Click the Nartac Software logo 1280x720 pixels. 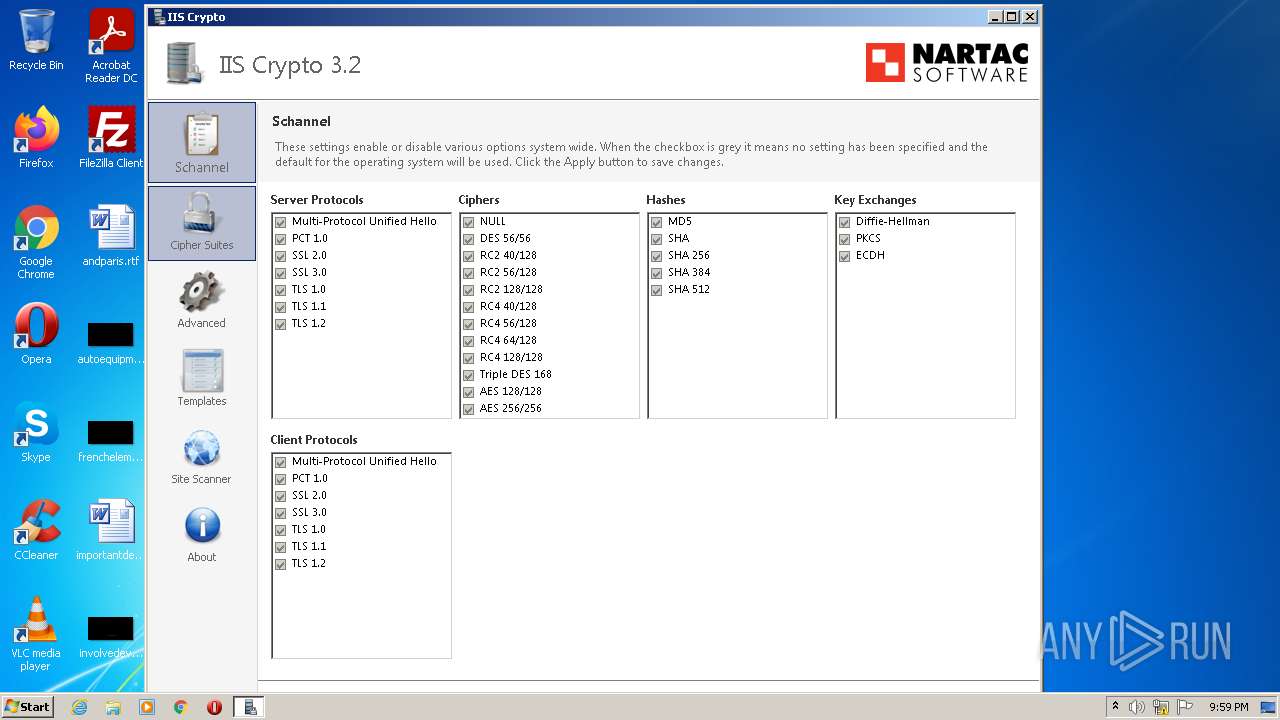(946, 63)
